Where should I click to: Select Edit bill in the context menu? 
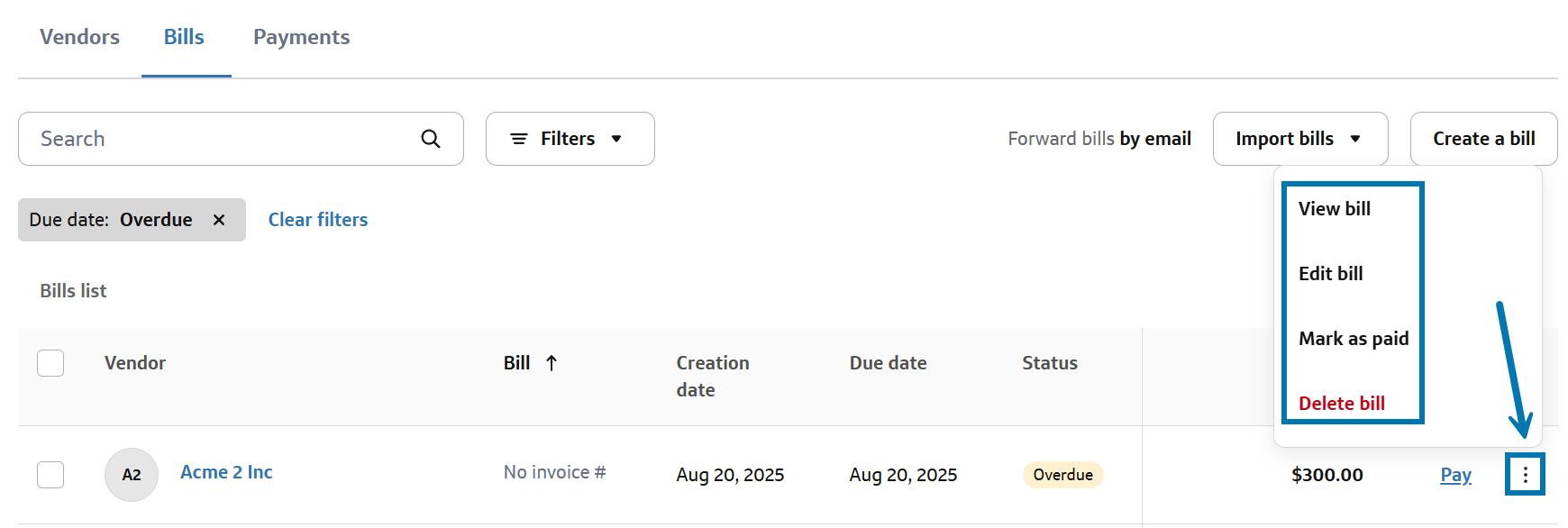1330,274
